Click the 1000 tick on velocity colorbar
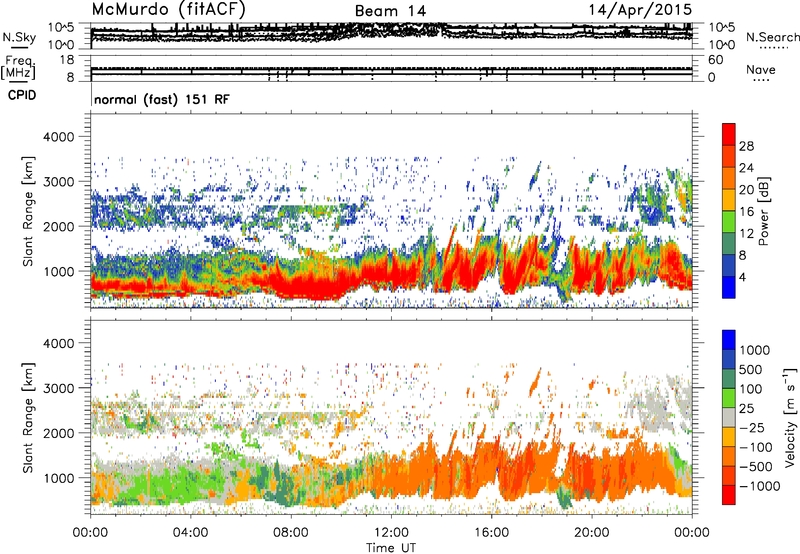 coord(755,350)
